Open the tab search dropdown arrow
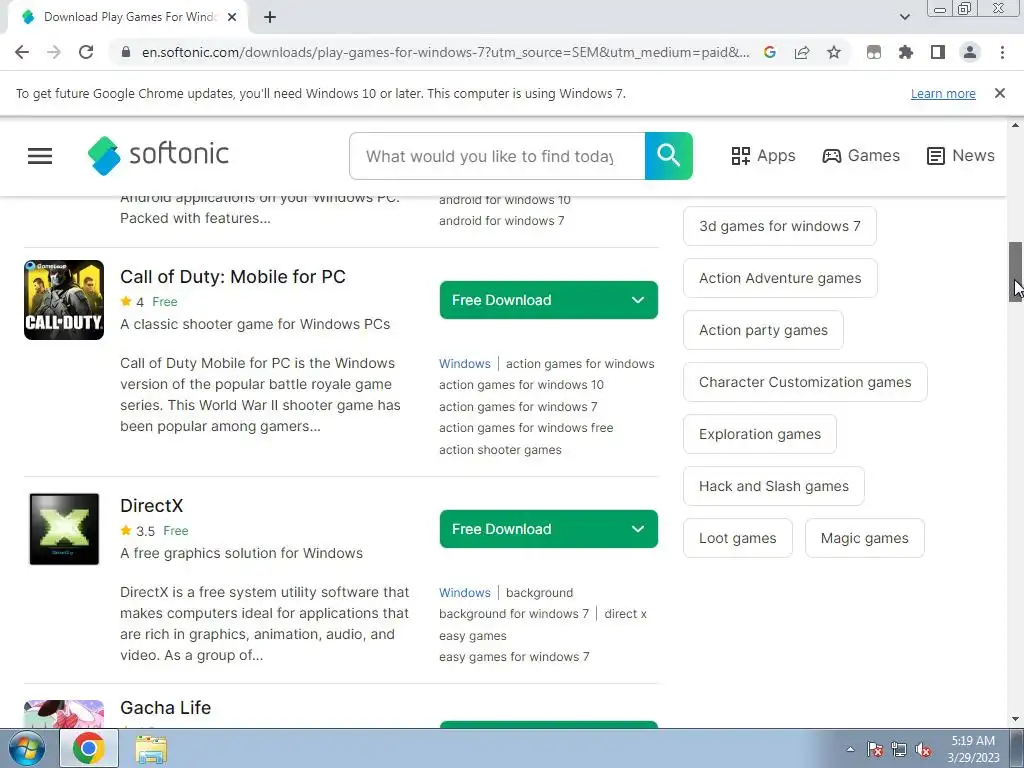This screenshot has width=1024, height=768. pyautogui.click(x=904, y=17)
